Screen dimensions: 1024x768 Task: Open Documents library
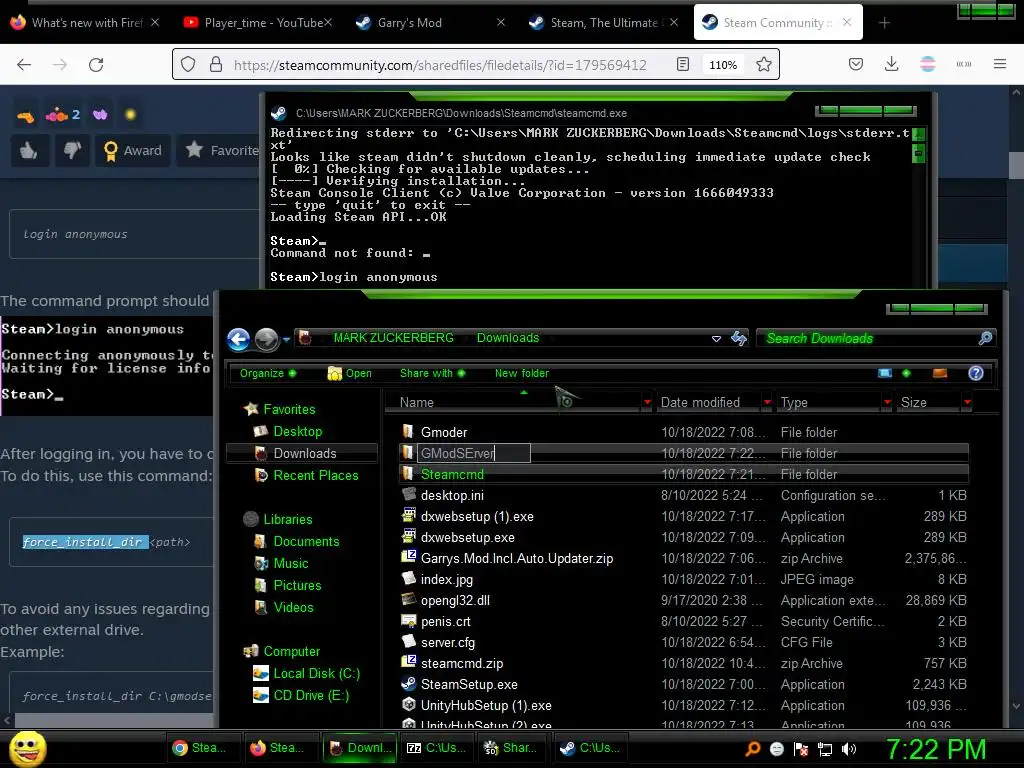306,541
